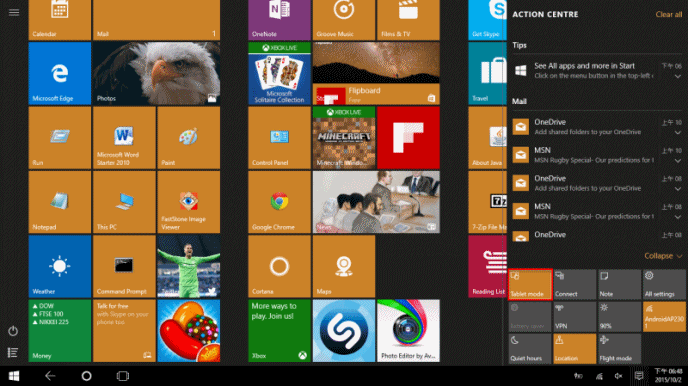The width and height of the screenshot is (688, 386).
Task: Toggle Tablet mode
Action: click(x=530, y=284)
